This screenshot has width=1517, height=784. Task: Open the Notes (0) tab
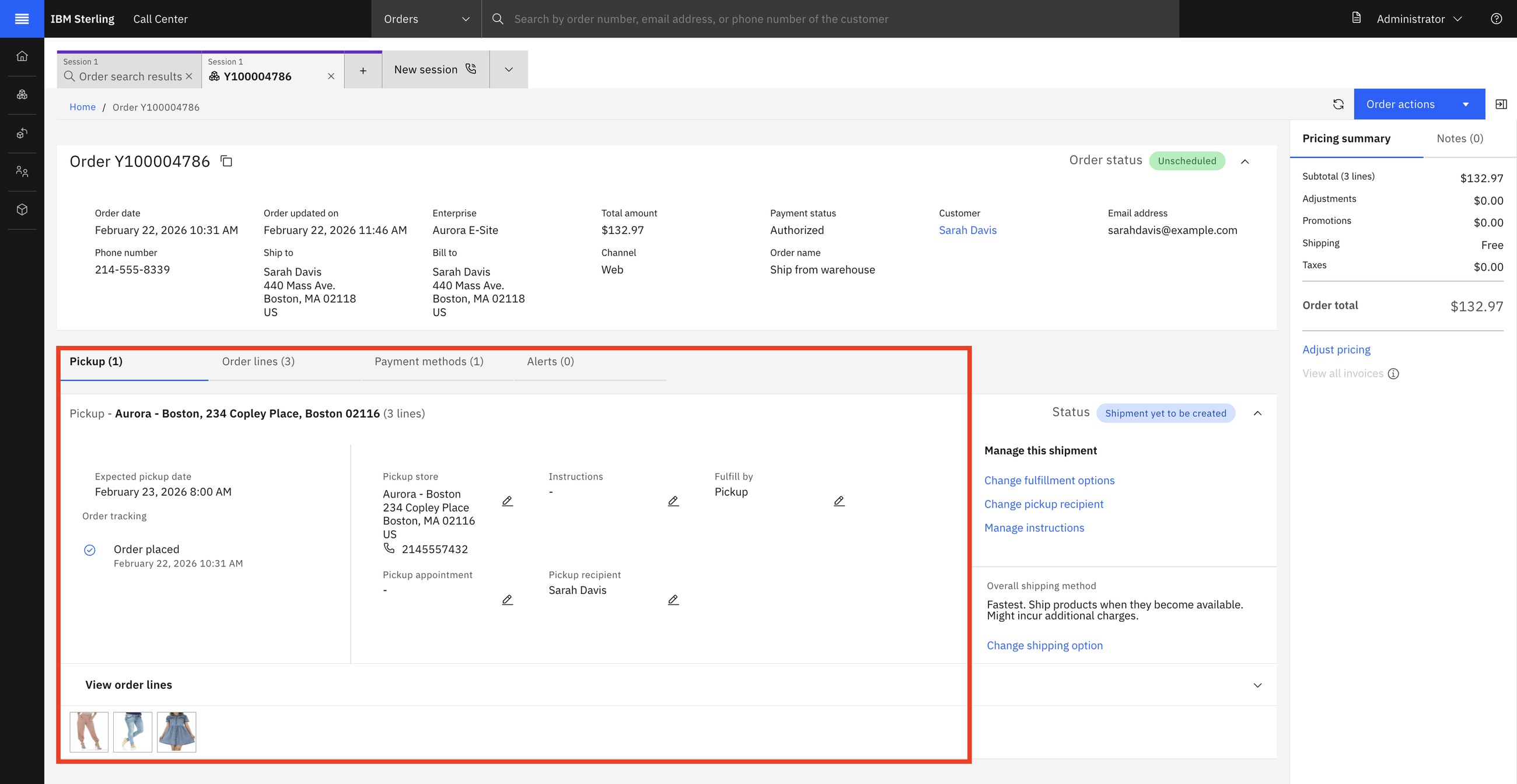point(1459,138)
